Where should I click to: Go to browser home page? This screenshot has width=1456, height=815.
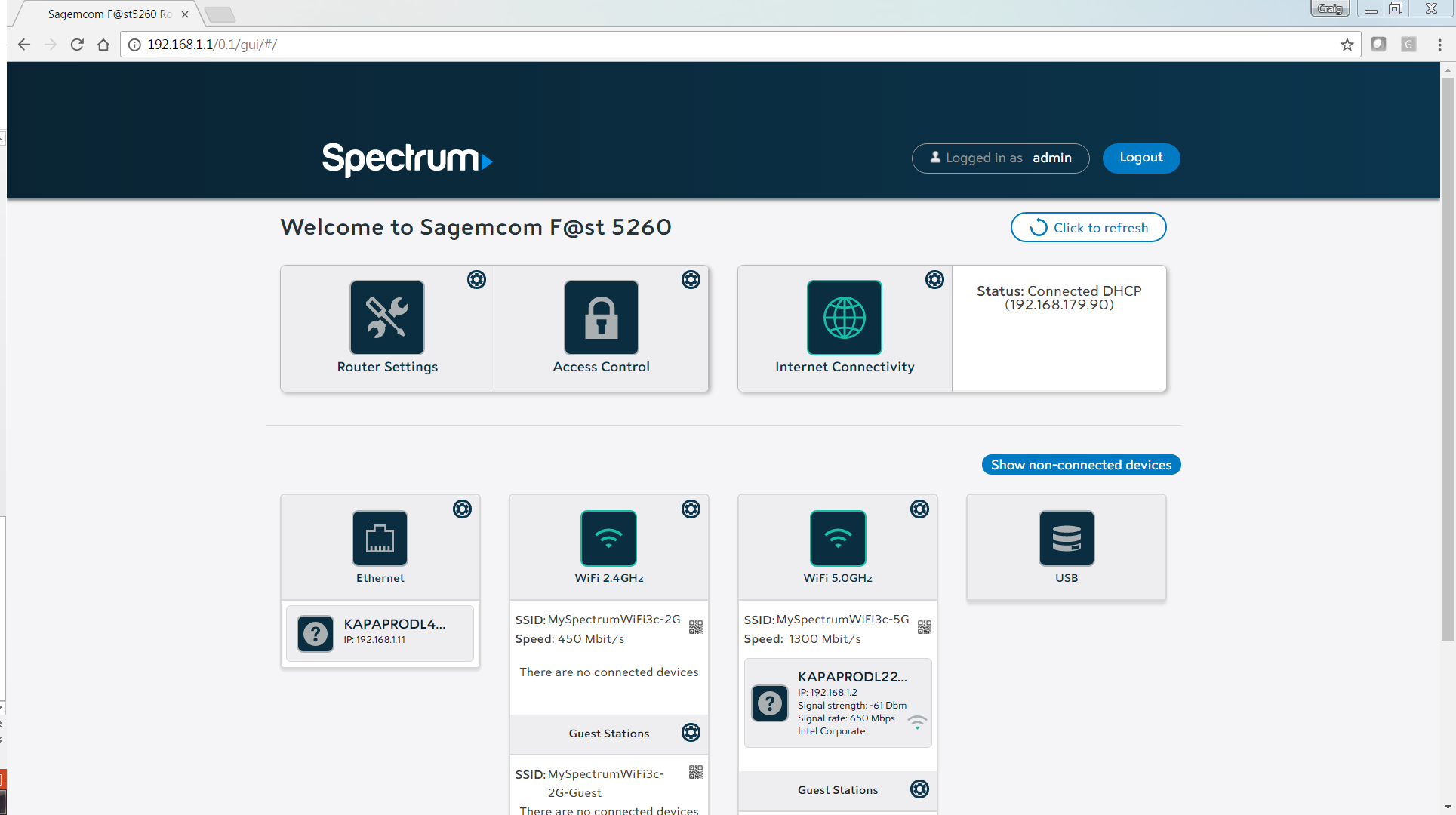103,45
